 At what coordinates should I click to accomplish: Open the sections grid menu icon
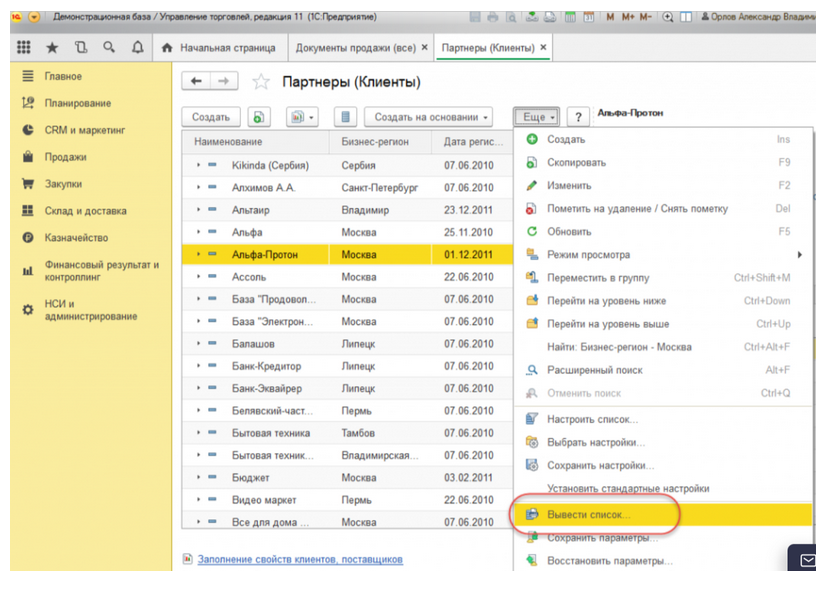click(24, 47)
